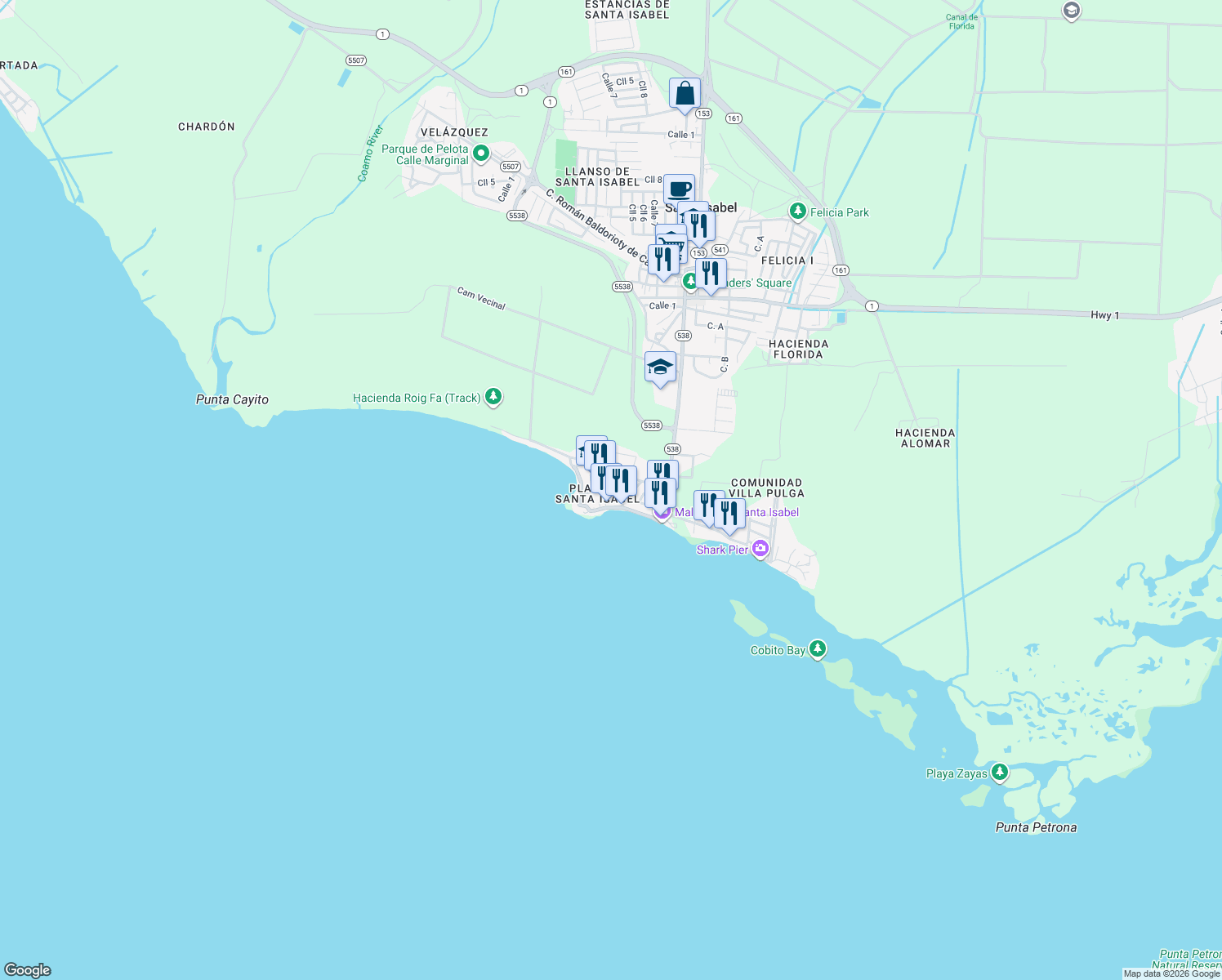Select the Hacienda Roig Fa Track tree icon
Screen dimensions: 1222x980
pos(493,396)
